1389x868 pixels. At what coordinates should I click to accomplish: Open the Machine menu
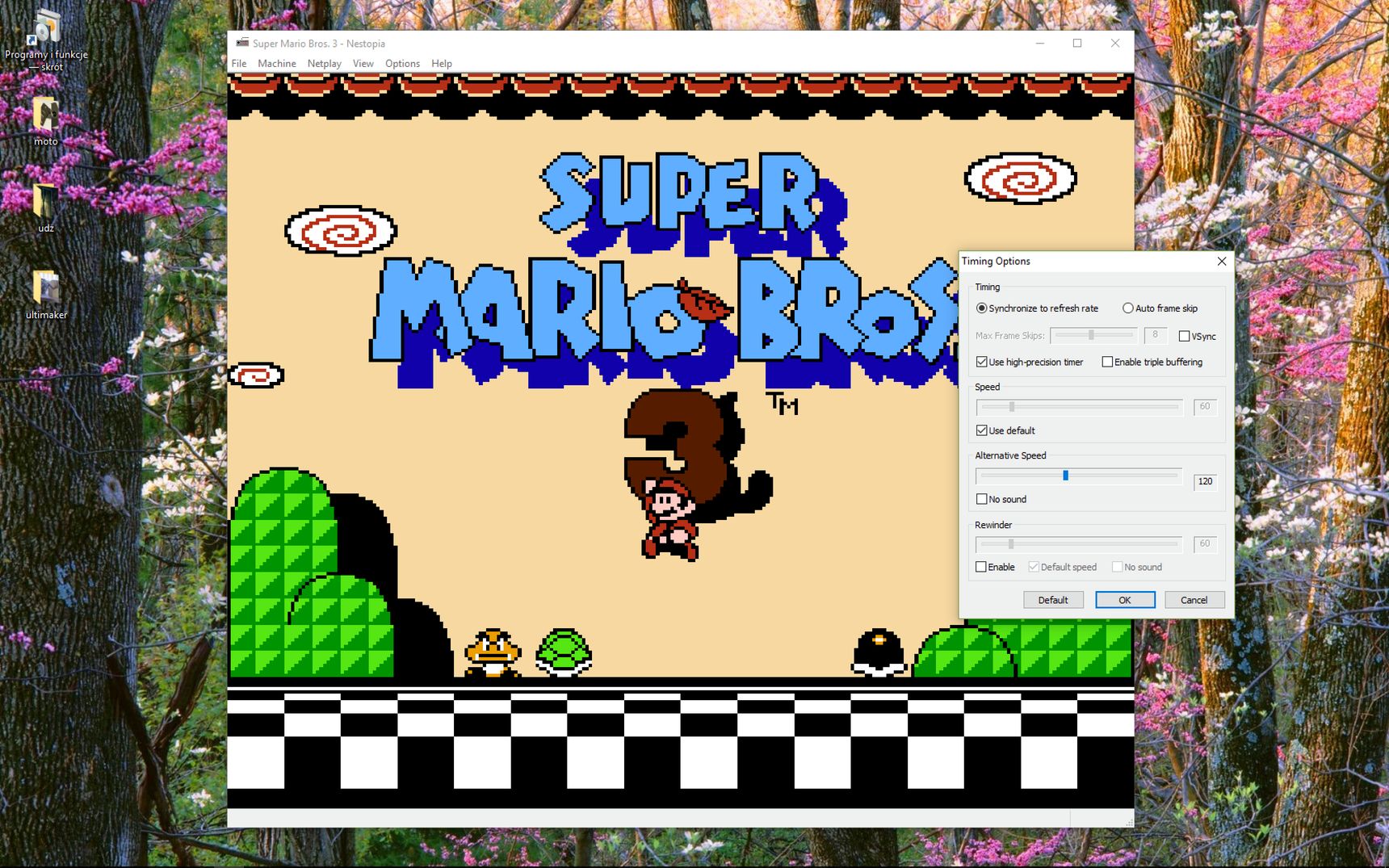[277, 63]
